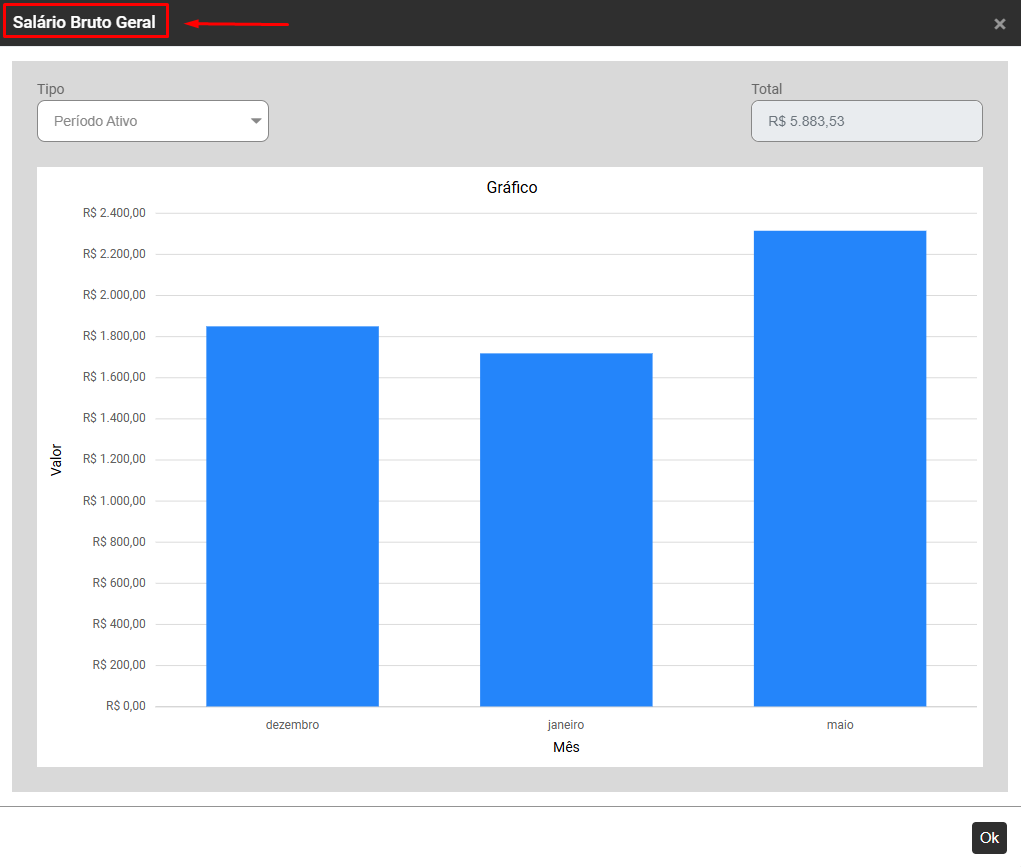Click the R$ 1.000,00 axis tick label
Image resolution: width=1021 pixels, height=867 pixels.
coord(115,501)
